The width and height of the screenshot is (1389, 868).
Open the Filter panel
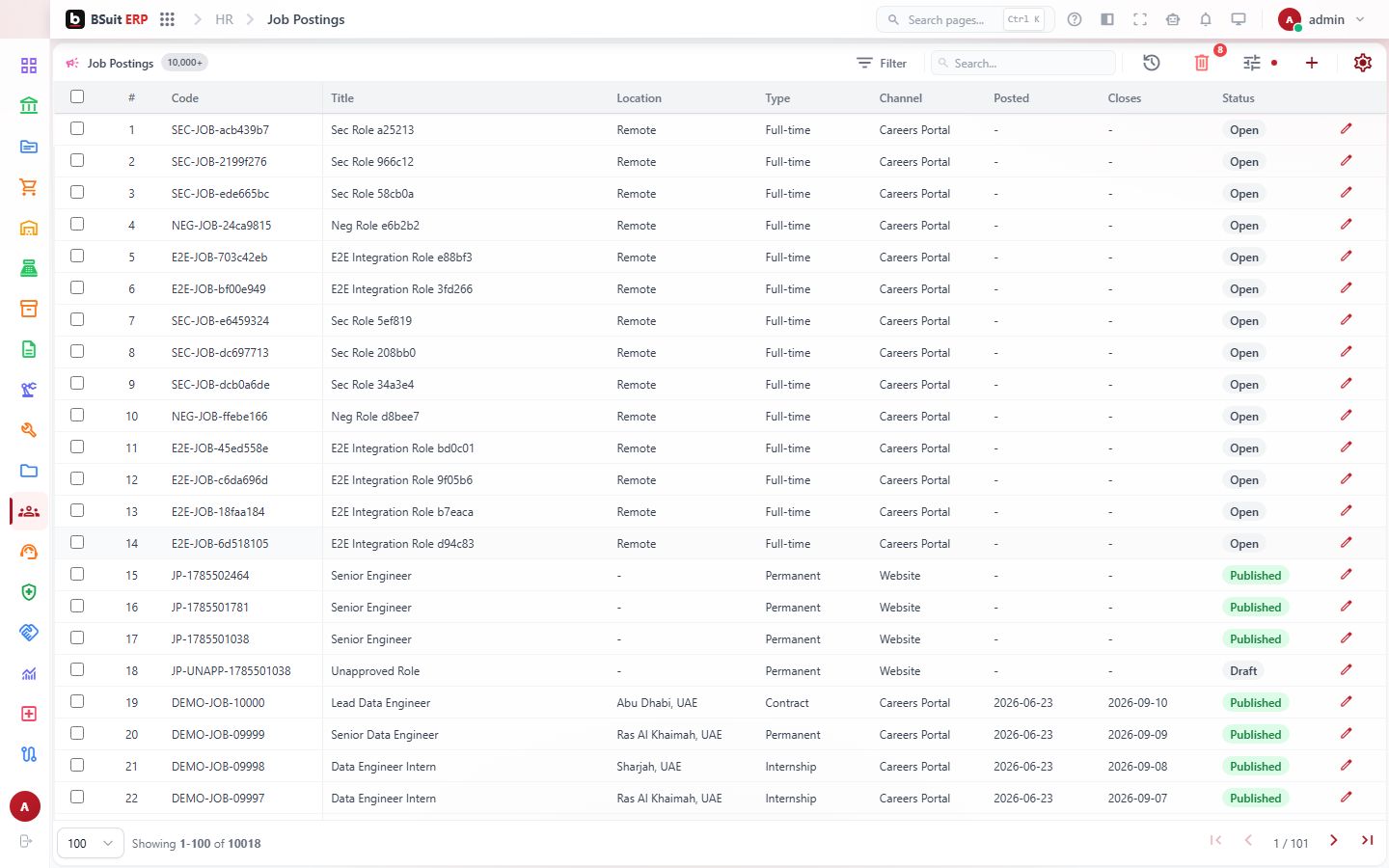(x=882, y=63)
